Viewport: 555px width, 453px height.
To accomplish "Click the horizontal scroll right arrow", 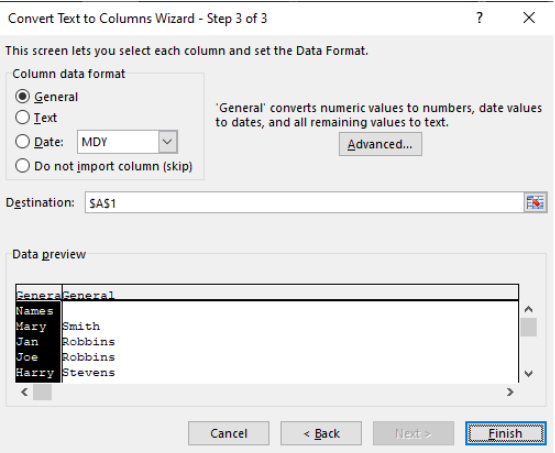I will click(510, 392).
